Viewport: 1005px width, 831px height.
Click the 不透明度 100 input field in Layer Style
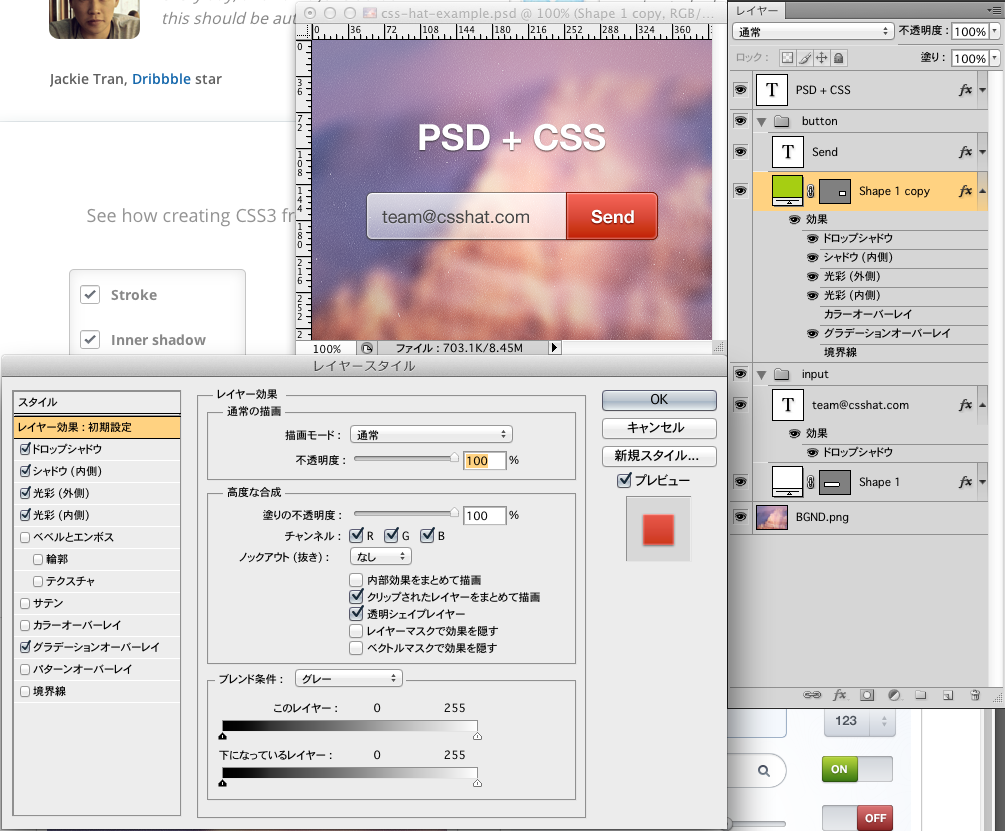(x=485, y=461)
